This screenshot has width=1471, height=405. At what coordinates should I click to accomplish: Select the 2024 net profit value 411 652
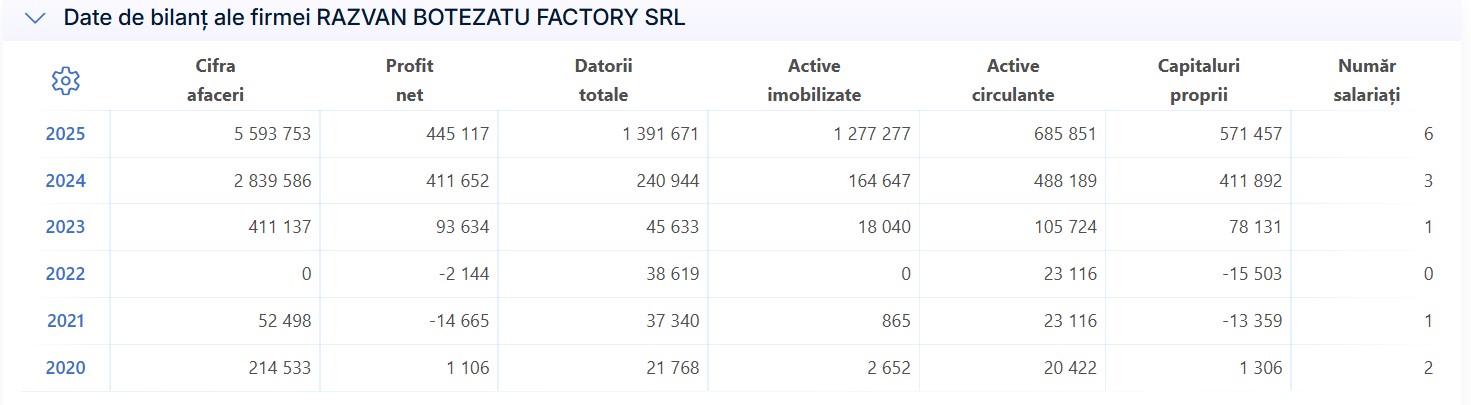456,181
